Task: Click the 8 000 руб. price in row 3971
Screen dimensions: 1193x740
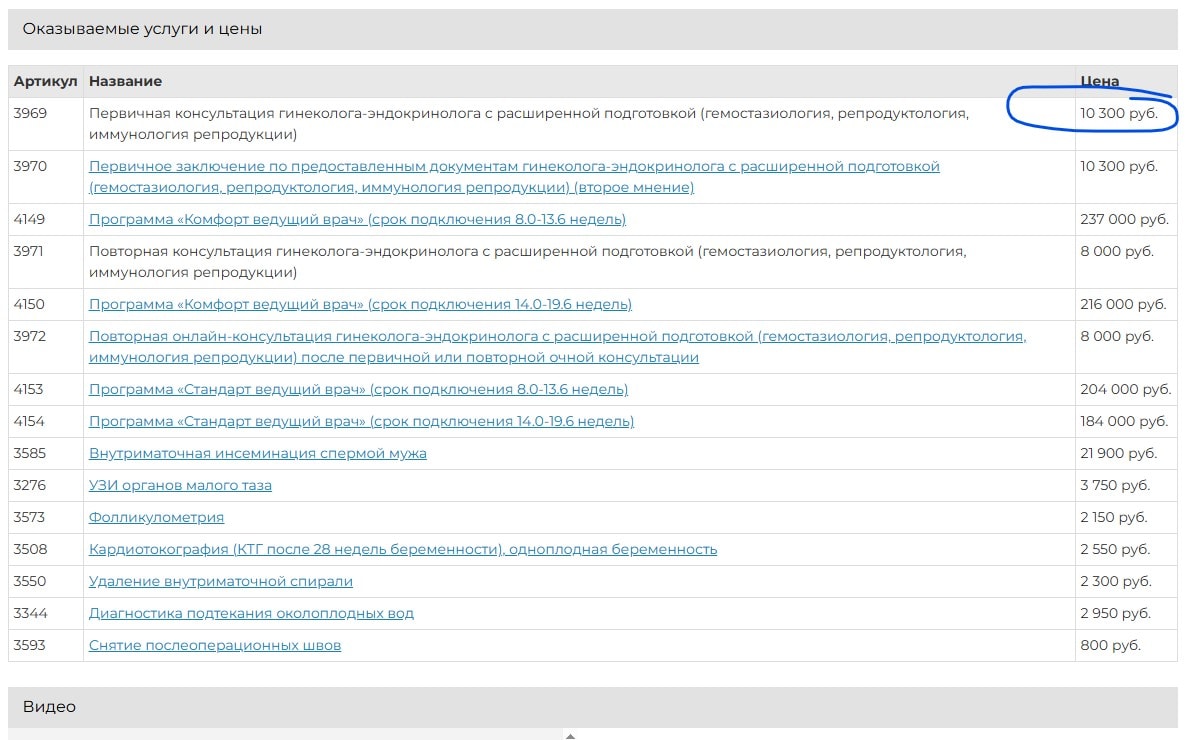Action: pos(1117,251)
